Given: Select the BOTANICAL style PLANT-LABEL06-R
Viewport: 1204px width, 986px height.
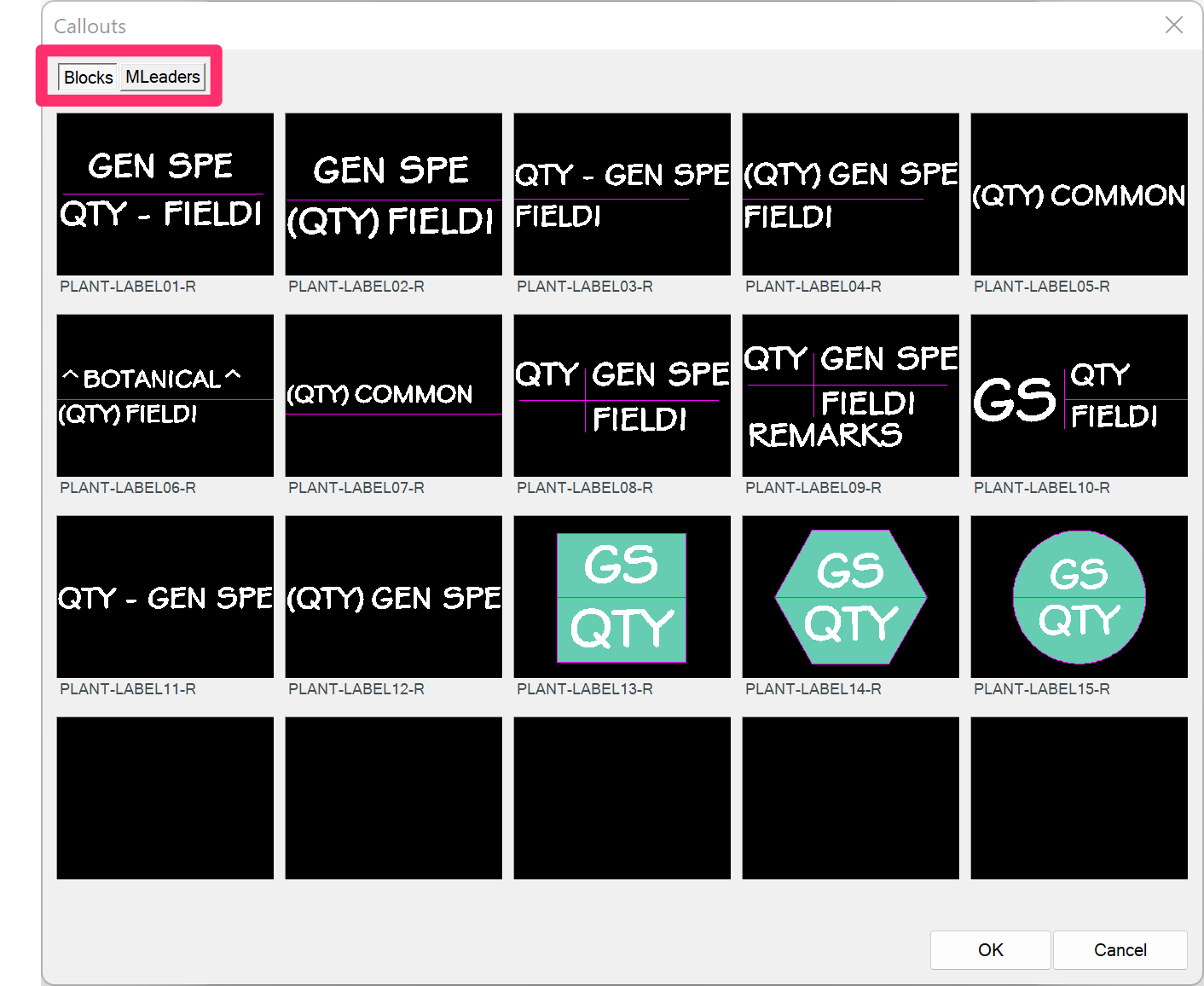Looking at the screenshot, I should (165, 395).
